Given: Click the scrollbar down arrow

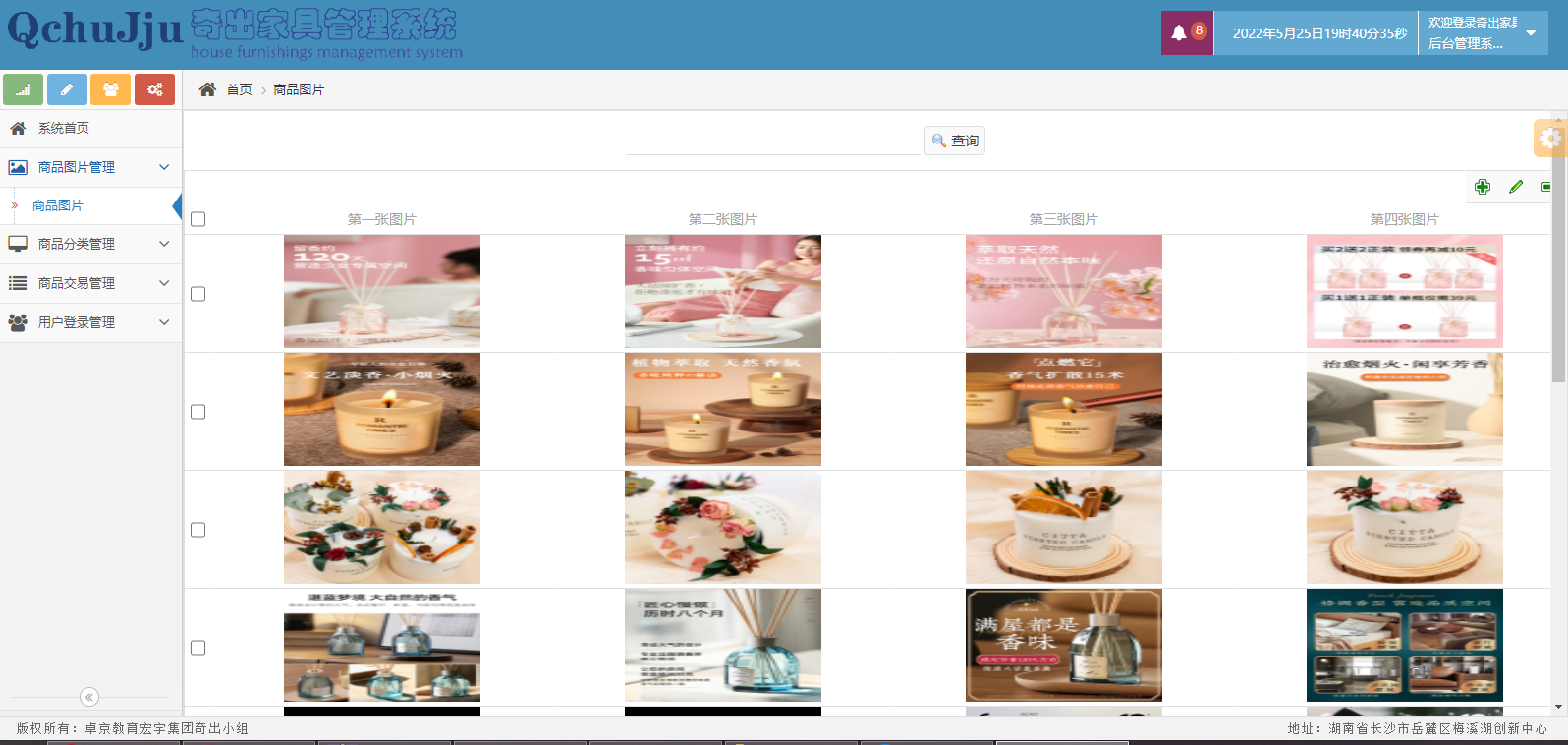Looking at the screenshot, I should click(x=1558, y=708).
